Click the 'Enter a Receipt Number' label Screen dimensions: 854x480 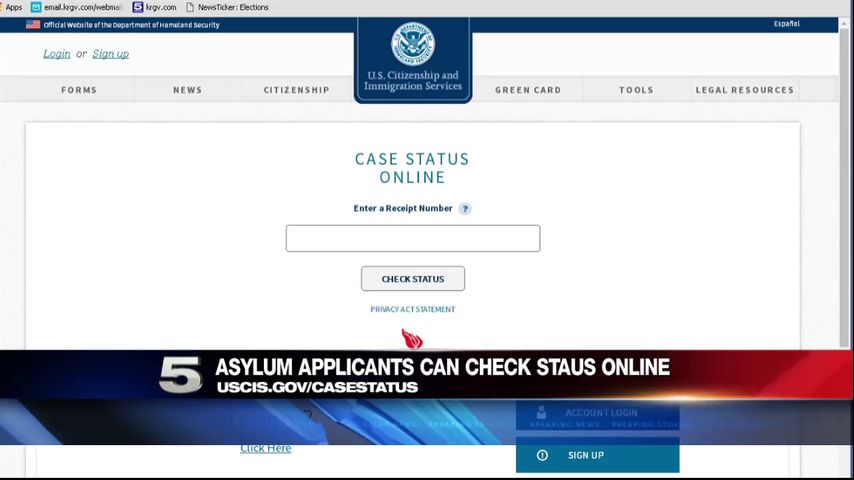pos(403,208)
